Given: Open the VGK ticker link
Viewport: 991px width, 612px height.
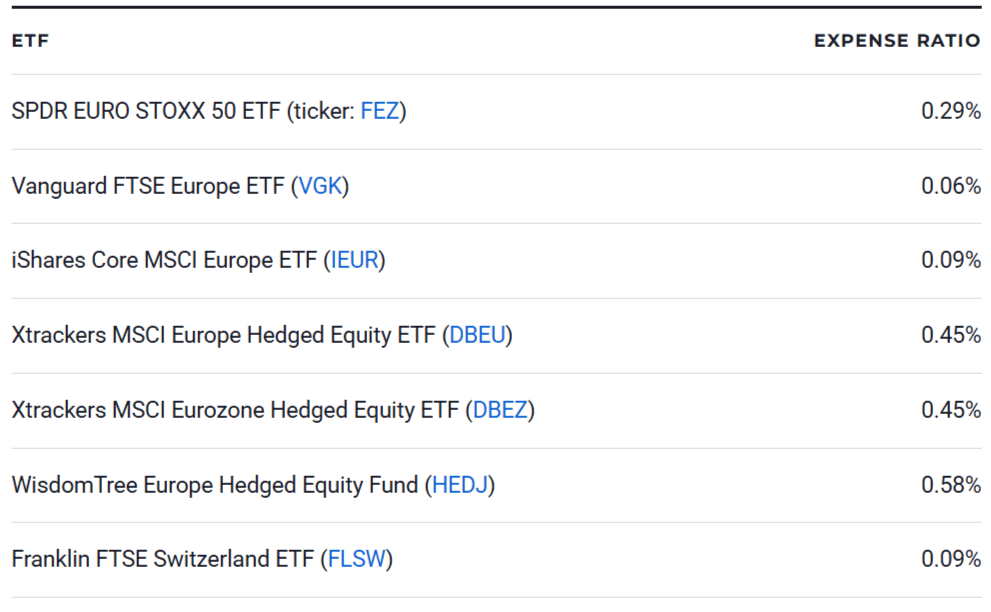Looking at the screenshot, I should coord(320,186).
